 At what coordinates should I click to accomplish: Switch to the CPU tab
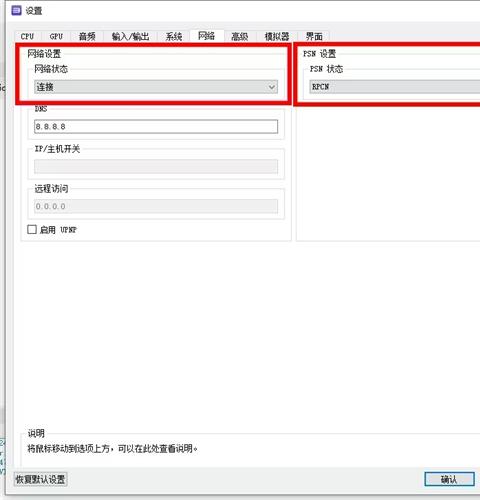pos(28,36)
